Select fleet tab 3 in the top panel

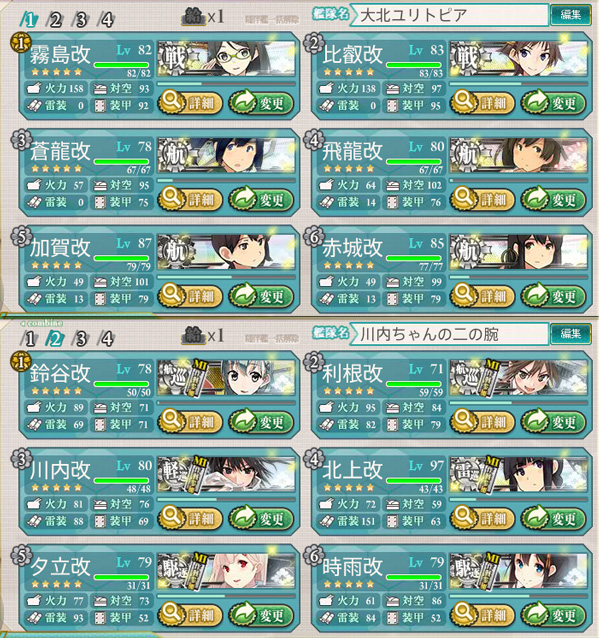pos(81,19)
